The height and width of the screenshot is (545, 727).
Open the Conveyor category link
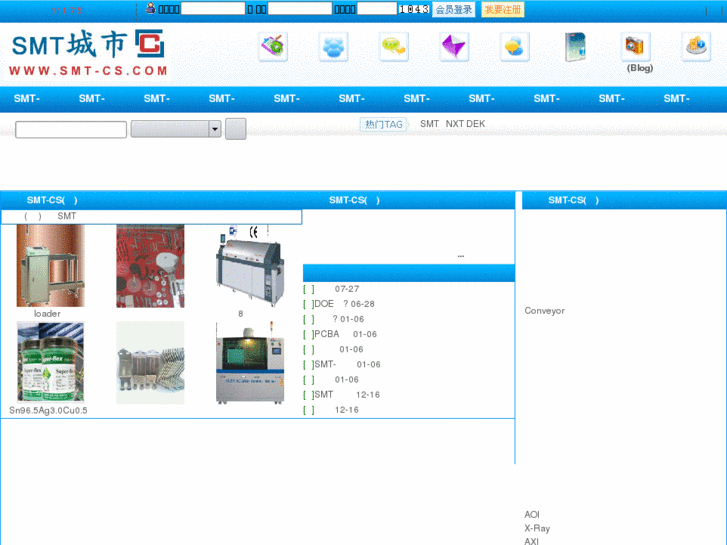point(544,311)
